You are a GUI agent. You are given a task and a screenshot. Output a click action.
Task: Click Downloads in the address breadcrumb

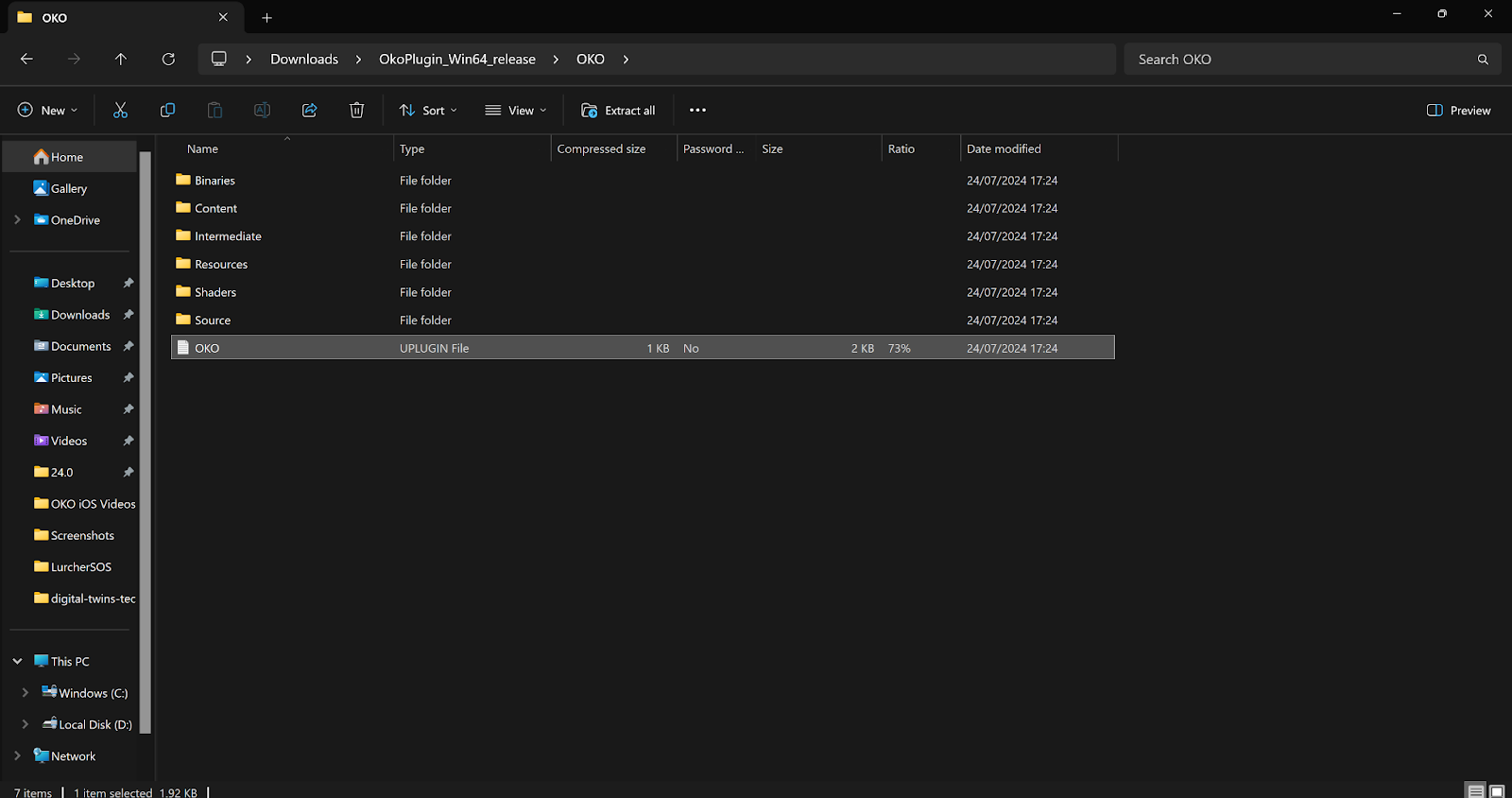[x=304, y=59]
